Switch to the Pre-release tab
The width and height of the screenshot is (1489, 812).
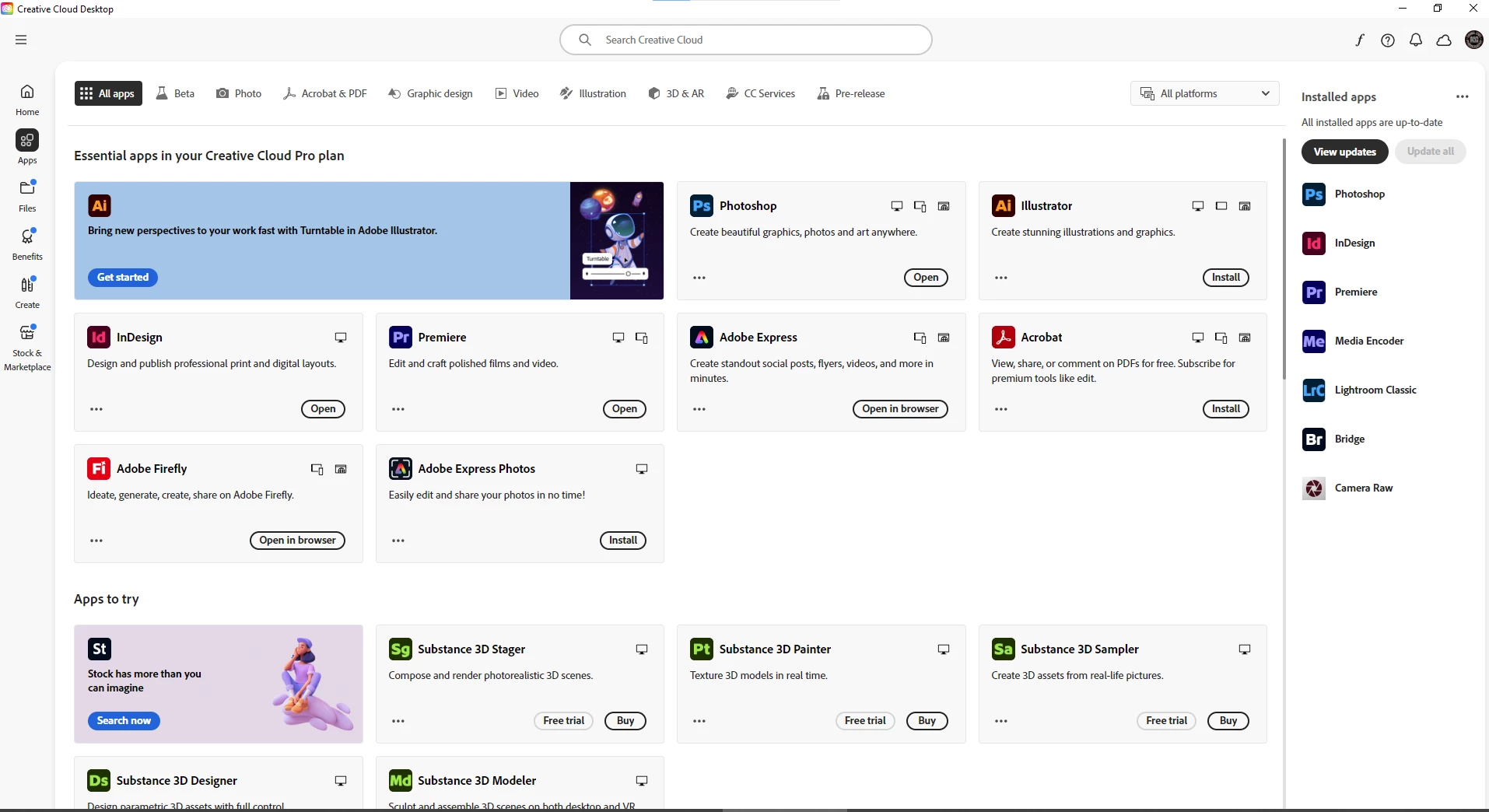tap(851, 93)
